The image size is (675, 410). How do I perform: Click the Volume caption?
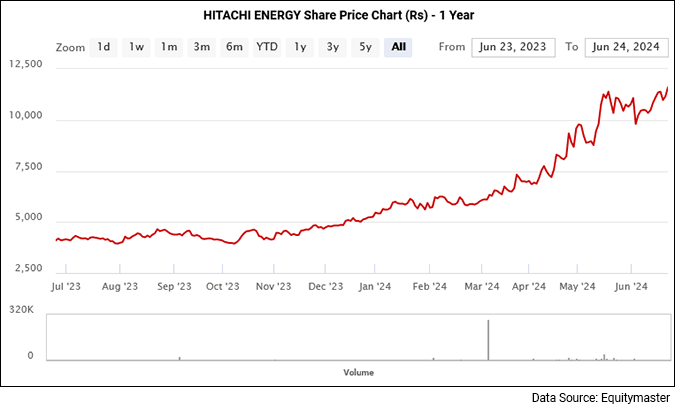pos(359,373)
